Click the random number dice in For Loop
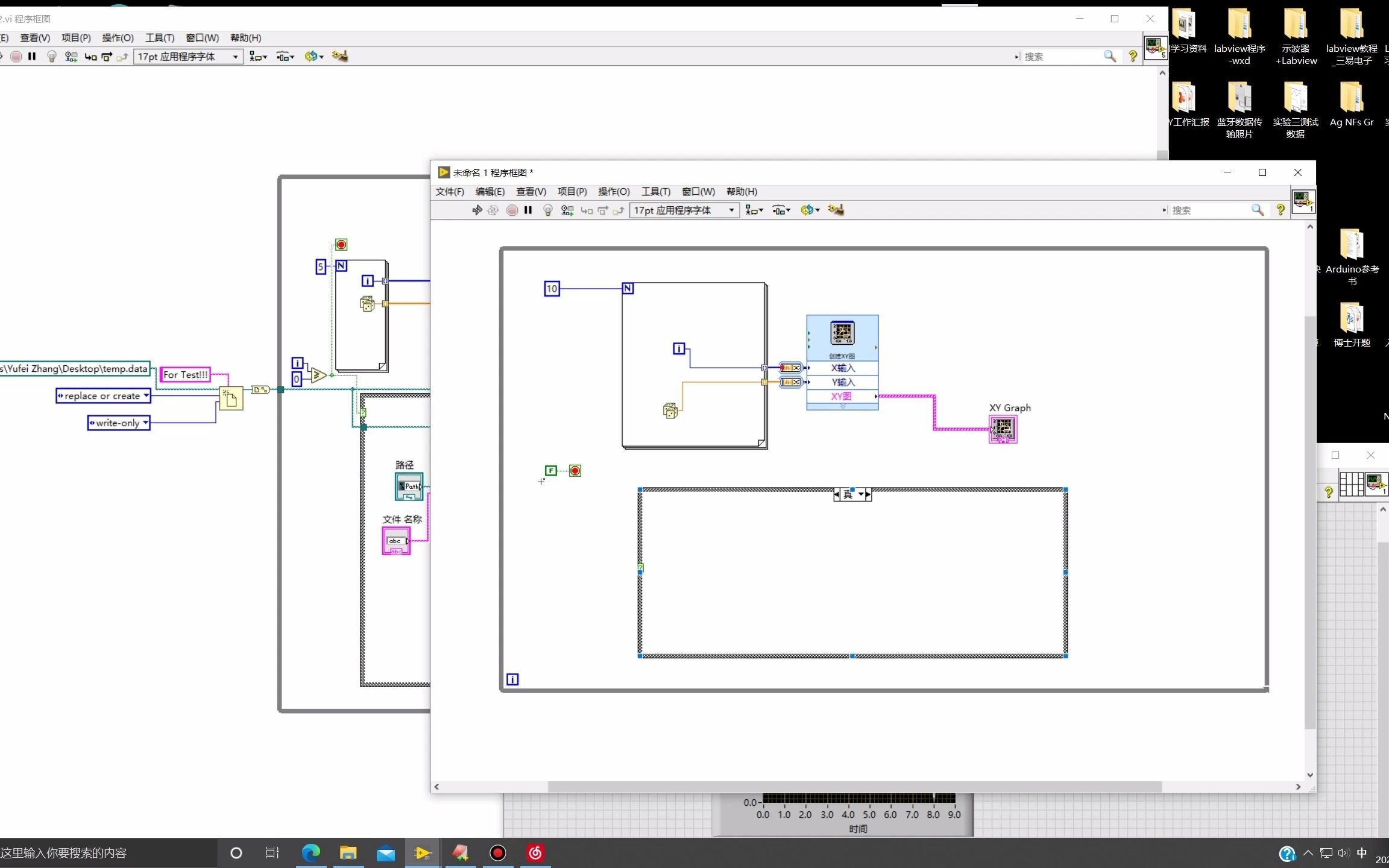Image resolution: width=1389 pixels, height=868 pixels. (670, 411)
